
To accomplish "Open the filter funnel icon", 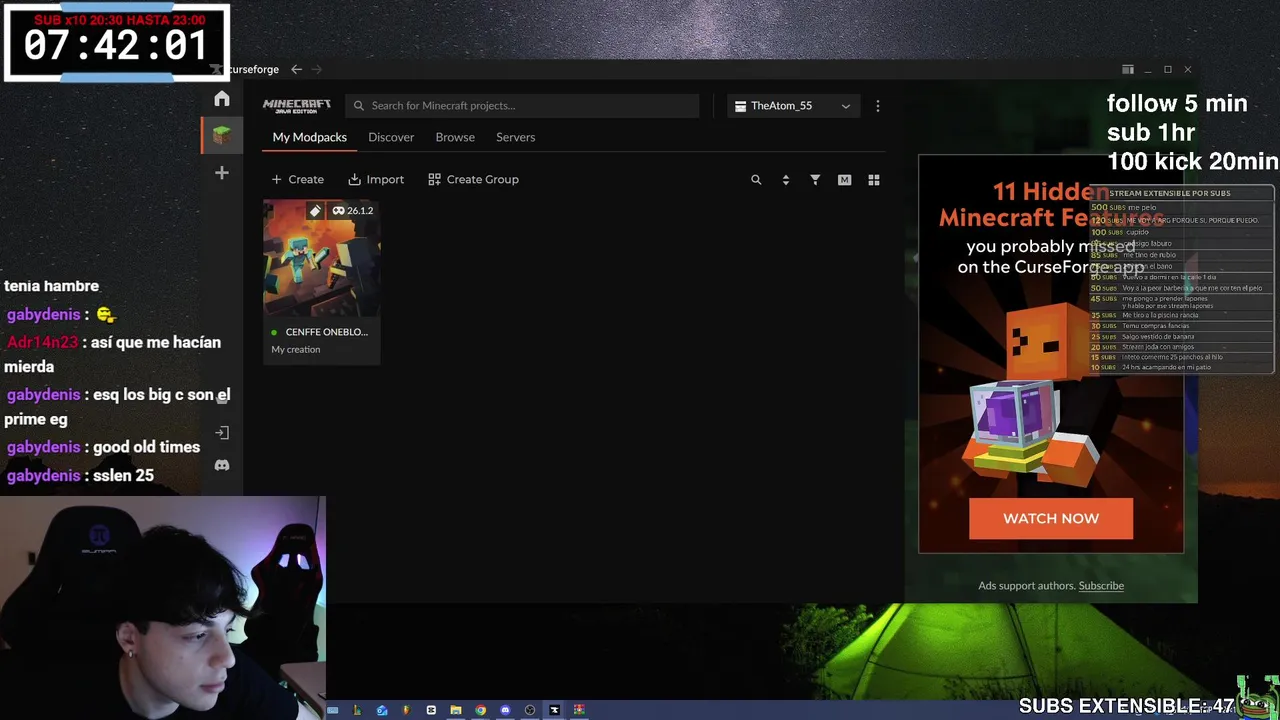I will [x=815, y=180].
